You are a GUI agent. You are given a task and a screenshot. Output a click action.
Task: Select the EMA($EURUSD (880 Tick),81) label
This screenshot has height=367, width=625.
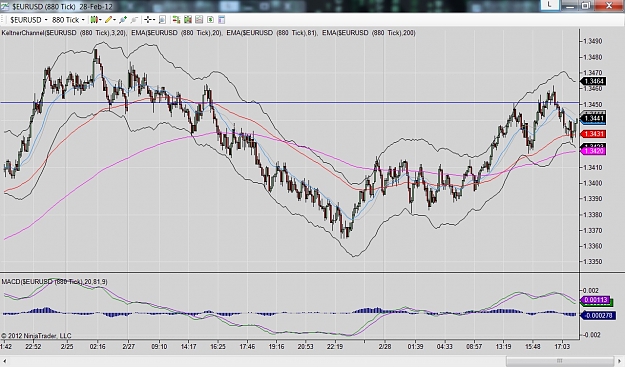(272, 33)
